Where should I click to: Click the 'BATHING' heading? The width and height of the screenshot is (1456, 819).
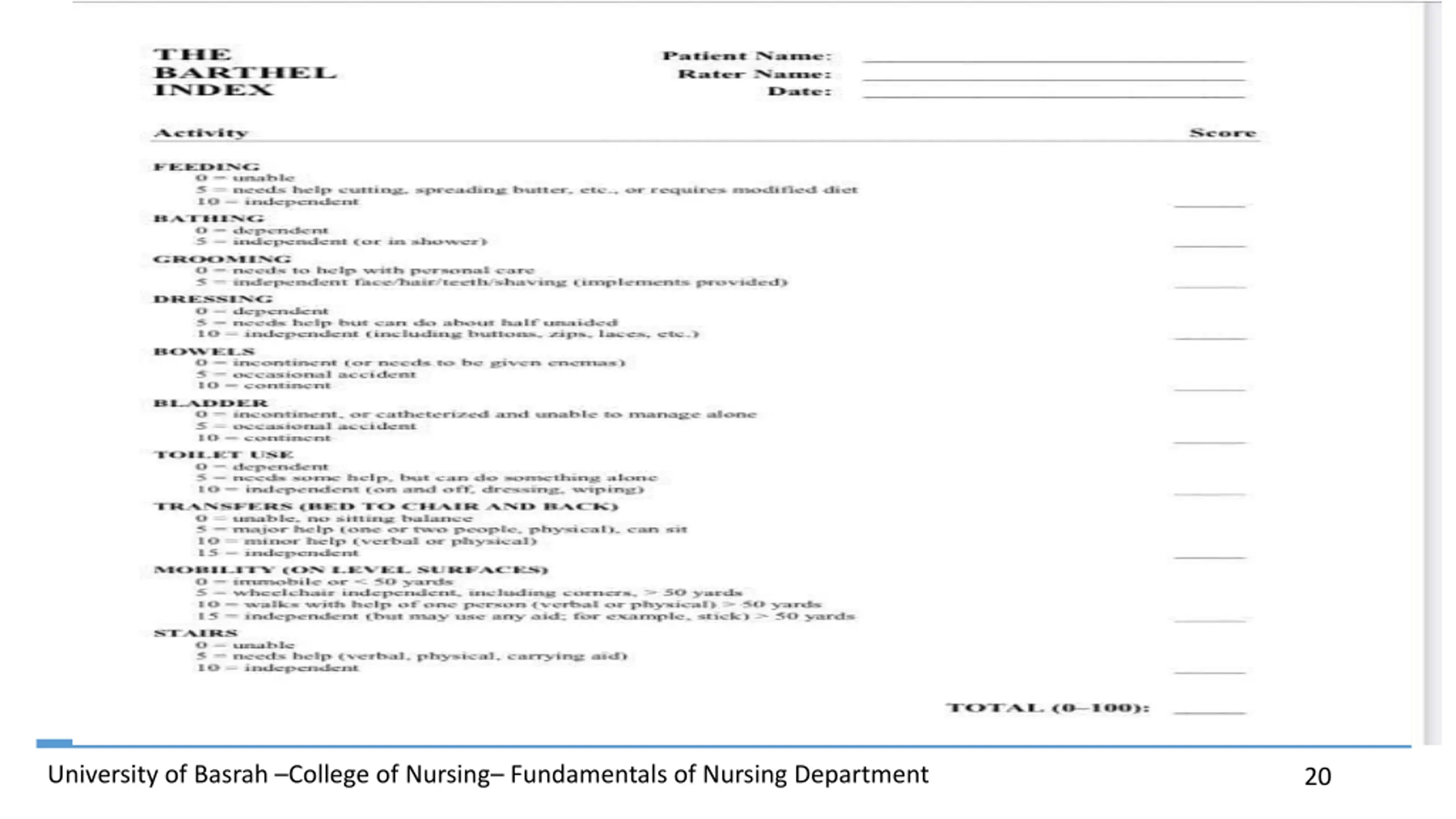coord(209,218)
